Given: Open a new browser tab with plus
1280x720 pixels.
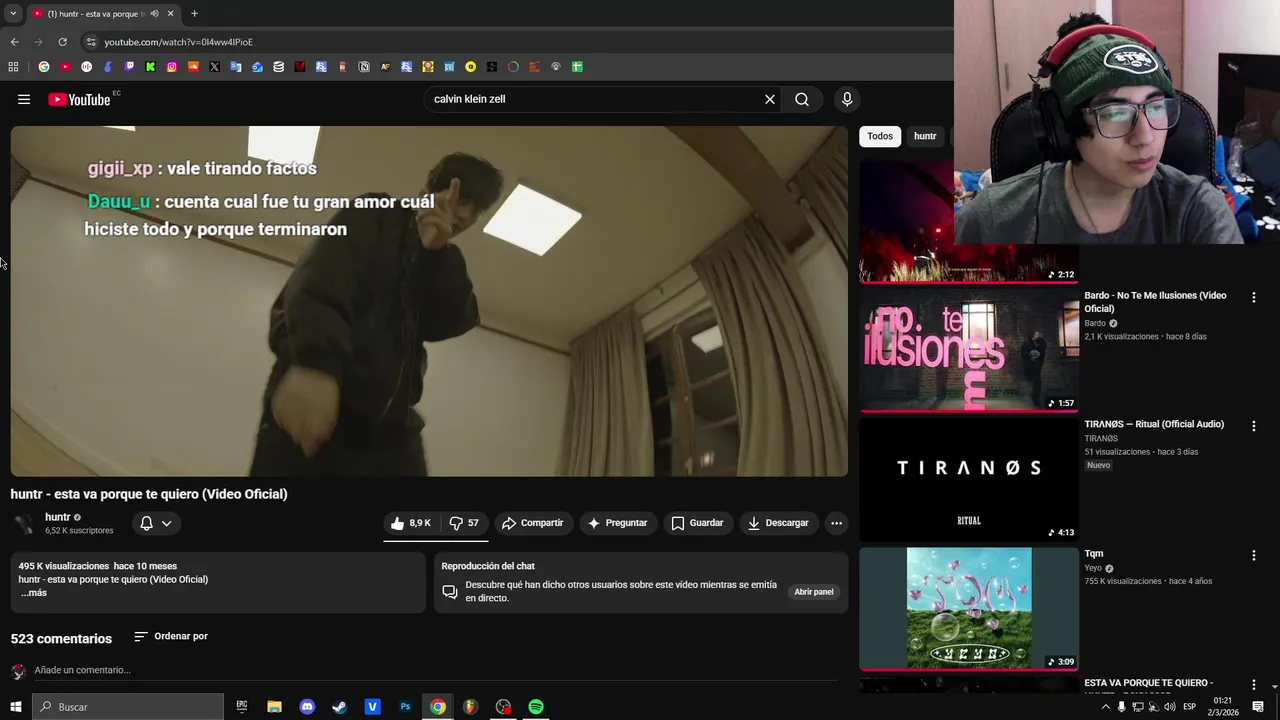Looking at the screenshot, I should (x=194, y=14).
